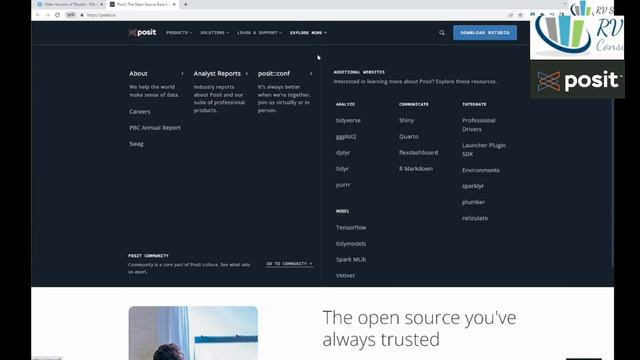
Task: Click the hero photo below the menu
Action: point(193,333)
